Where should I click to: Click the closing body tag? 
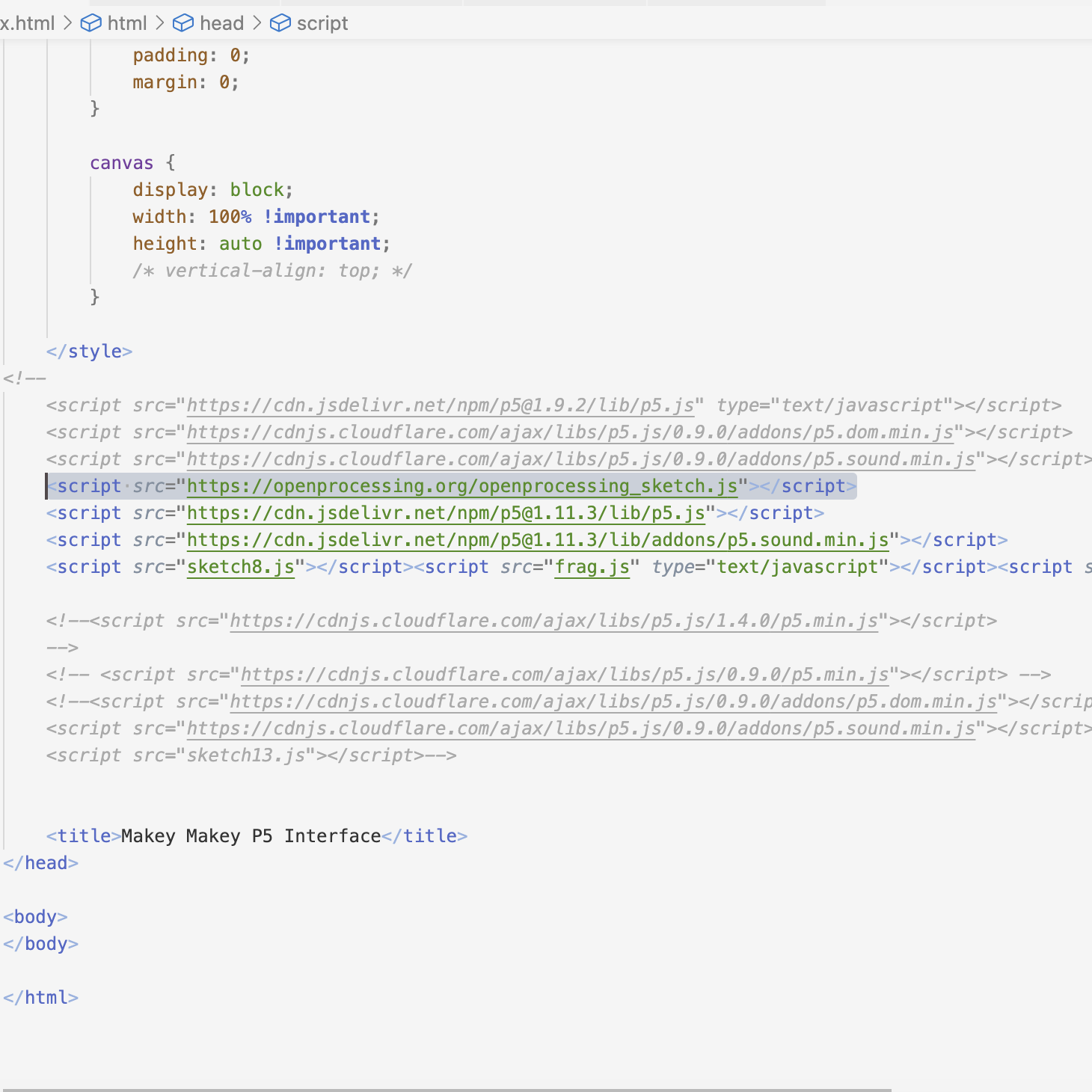(40, 943)
